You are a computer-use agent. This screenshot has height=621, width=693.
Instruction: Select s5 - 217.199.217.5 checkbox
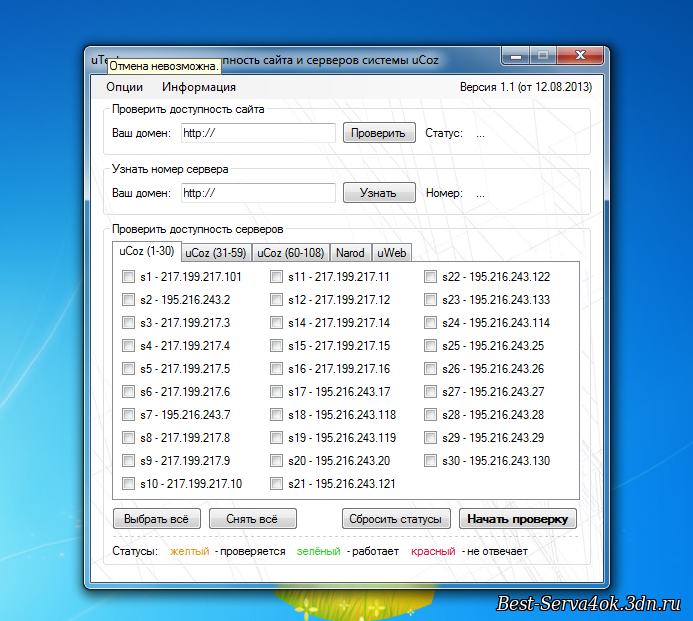point(128,369)
